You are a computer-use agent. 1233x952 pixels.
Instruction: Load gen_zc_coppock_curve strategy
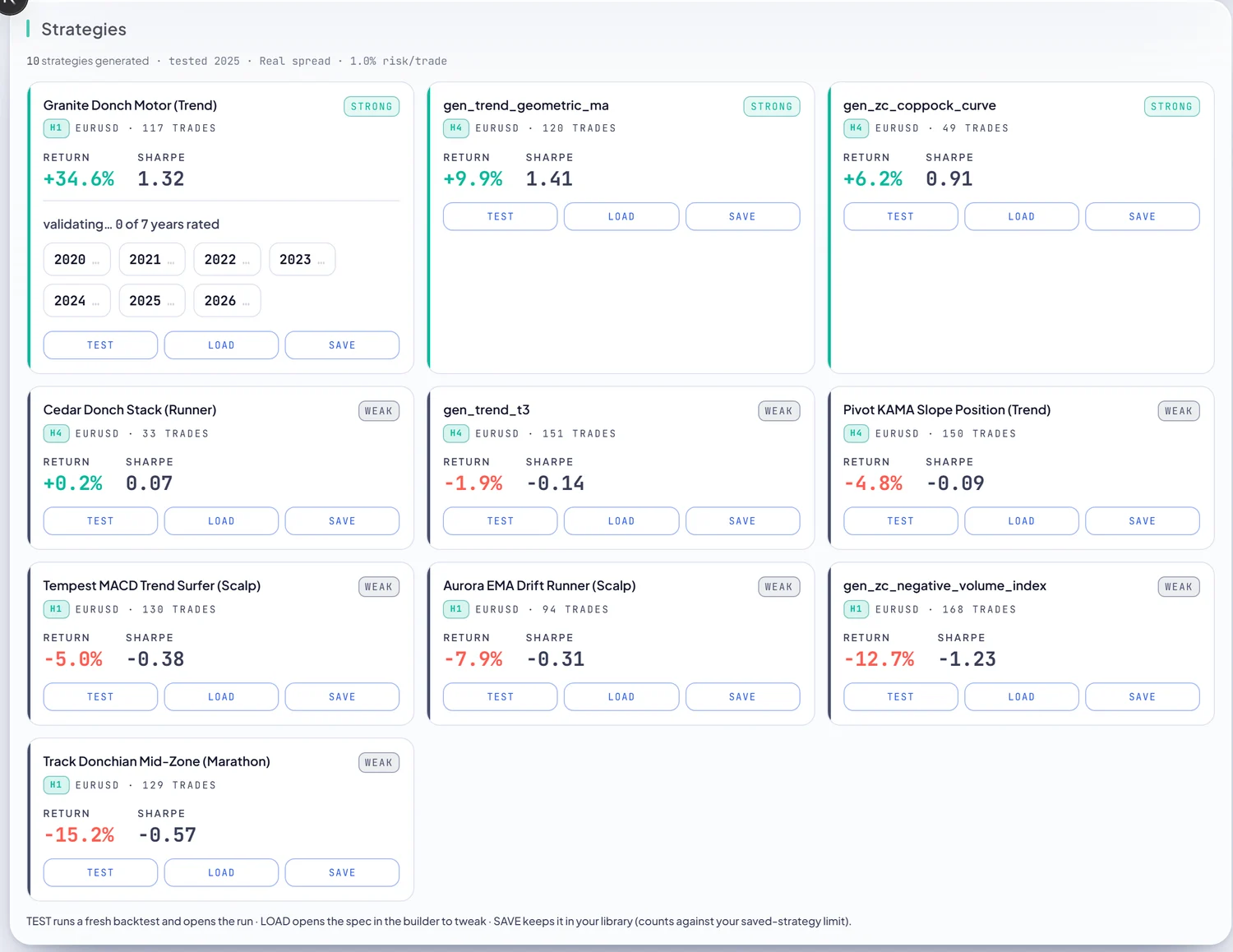1022,216
